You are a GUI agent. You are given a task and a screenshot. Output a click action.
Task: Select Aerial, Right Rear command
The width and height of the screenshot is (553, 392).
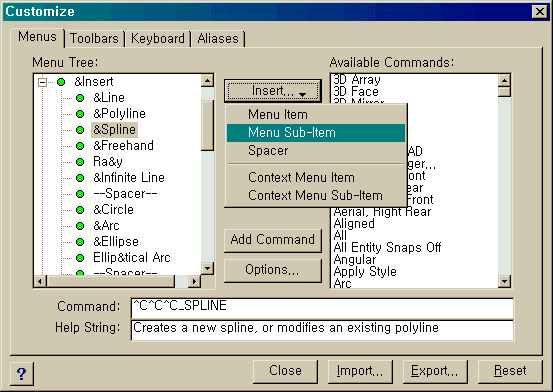[x=382, y=212]
